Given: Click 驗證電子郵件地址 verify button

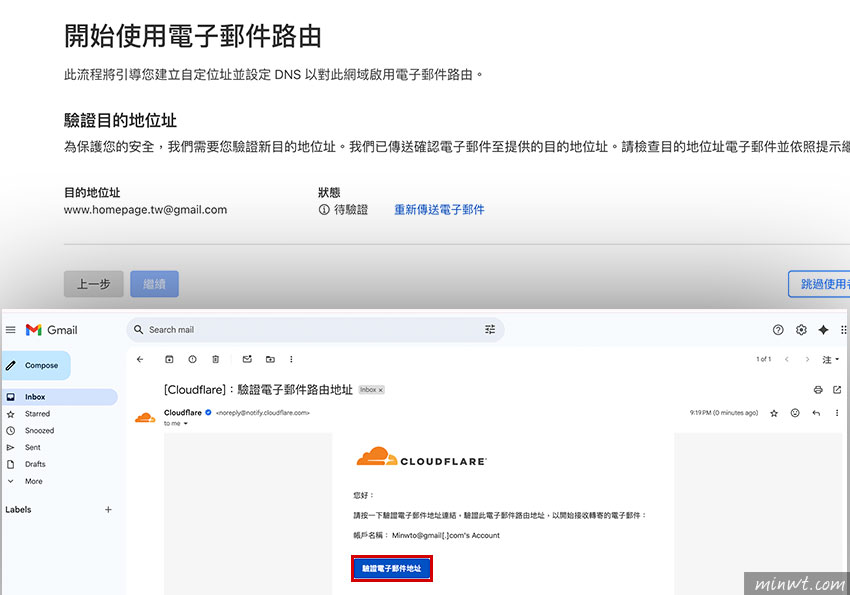Looking at the screenshot, I should (391, 568).
